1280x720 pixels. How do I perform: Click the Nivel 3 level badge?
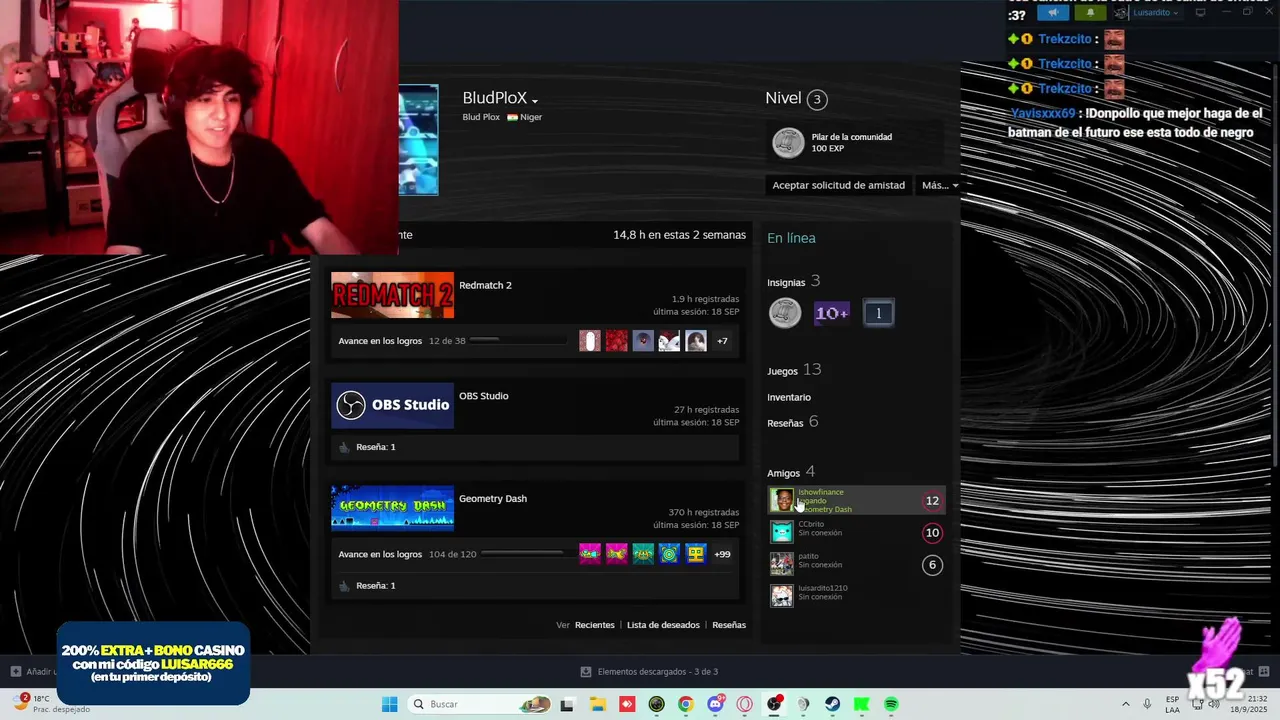coord(817,99)
